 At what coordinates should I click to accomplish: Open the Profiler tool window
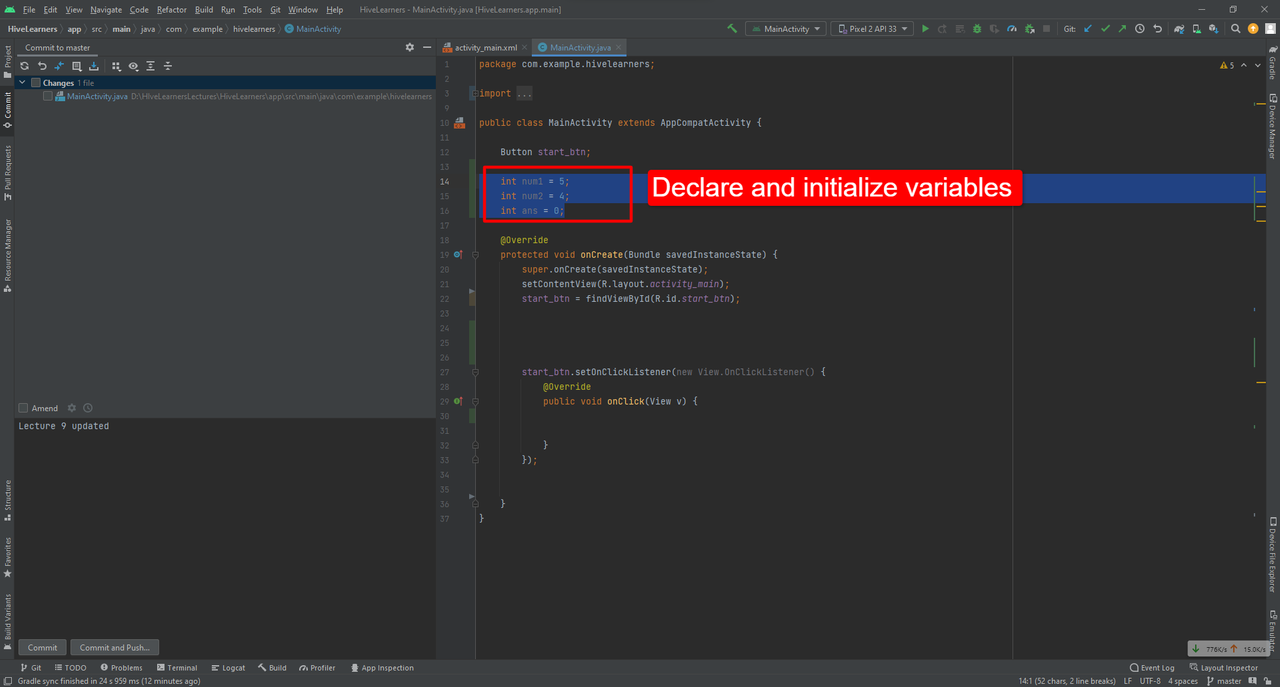pyautogui.click(x=317, y=668)
